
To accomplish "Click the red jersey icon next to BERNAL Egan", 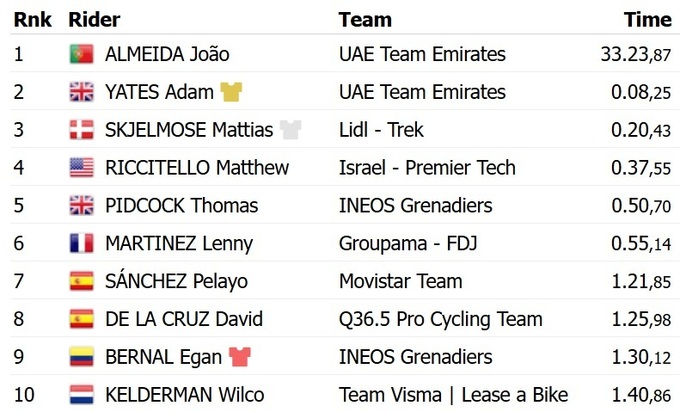I will (x=240, y=357).
